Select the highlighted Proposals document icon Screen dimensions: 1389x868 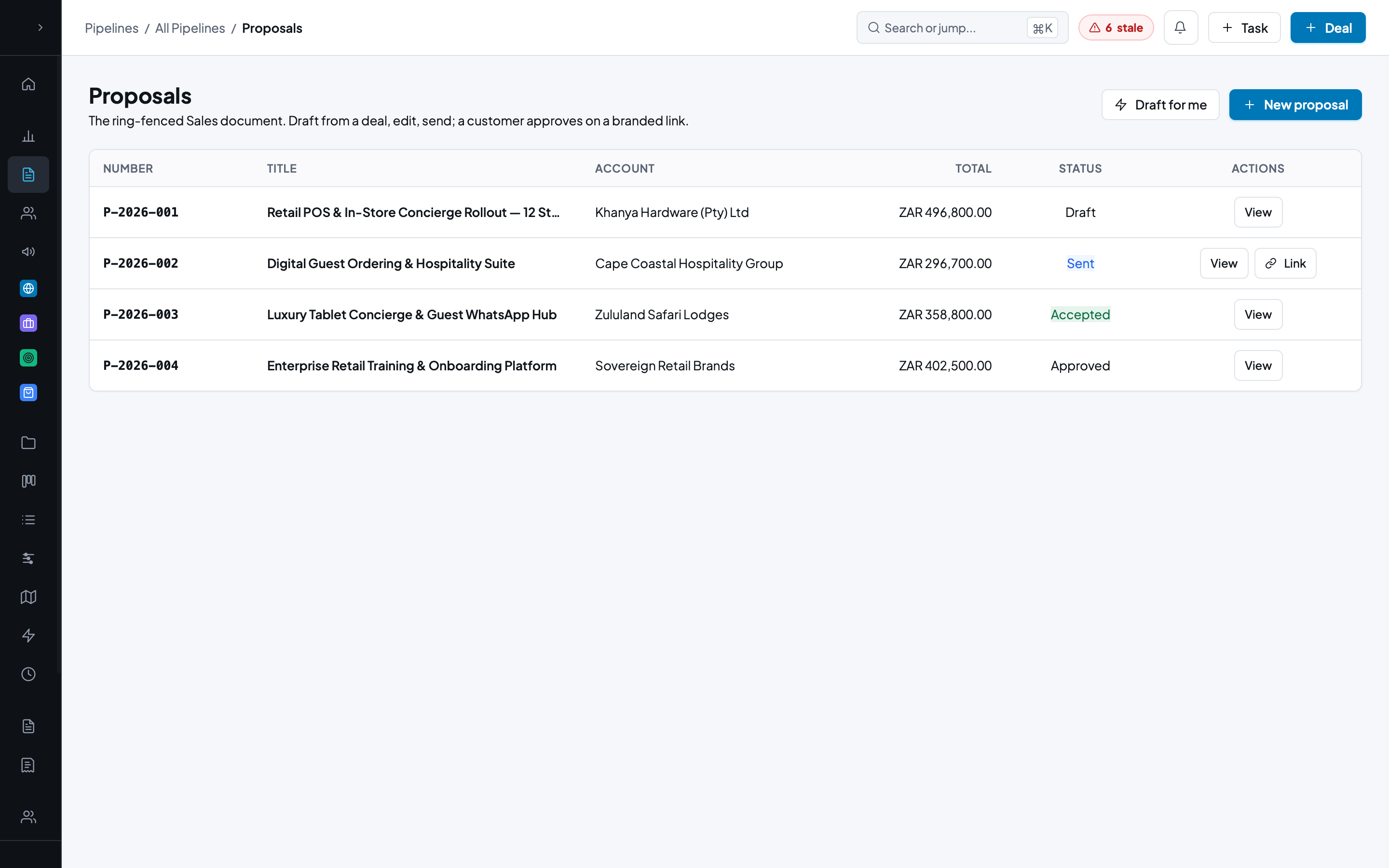pos(28,175)
